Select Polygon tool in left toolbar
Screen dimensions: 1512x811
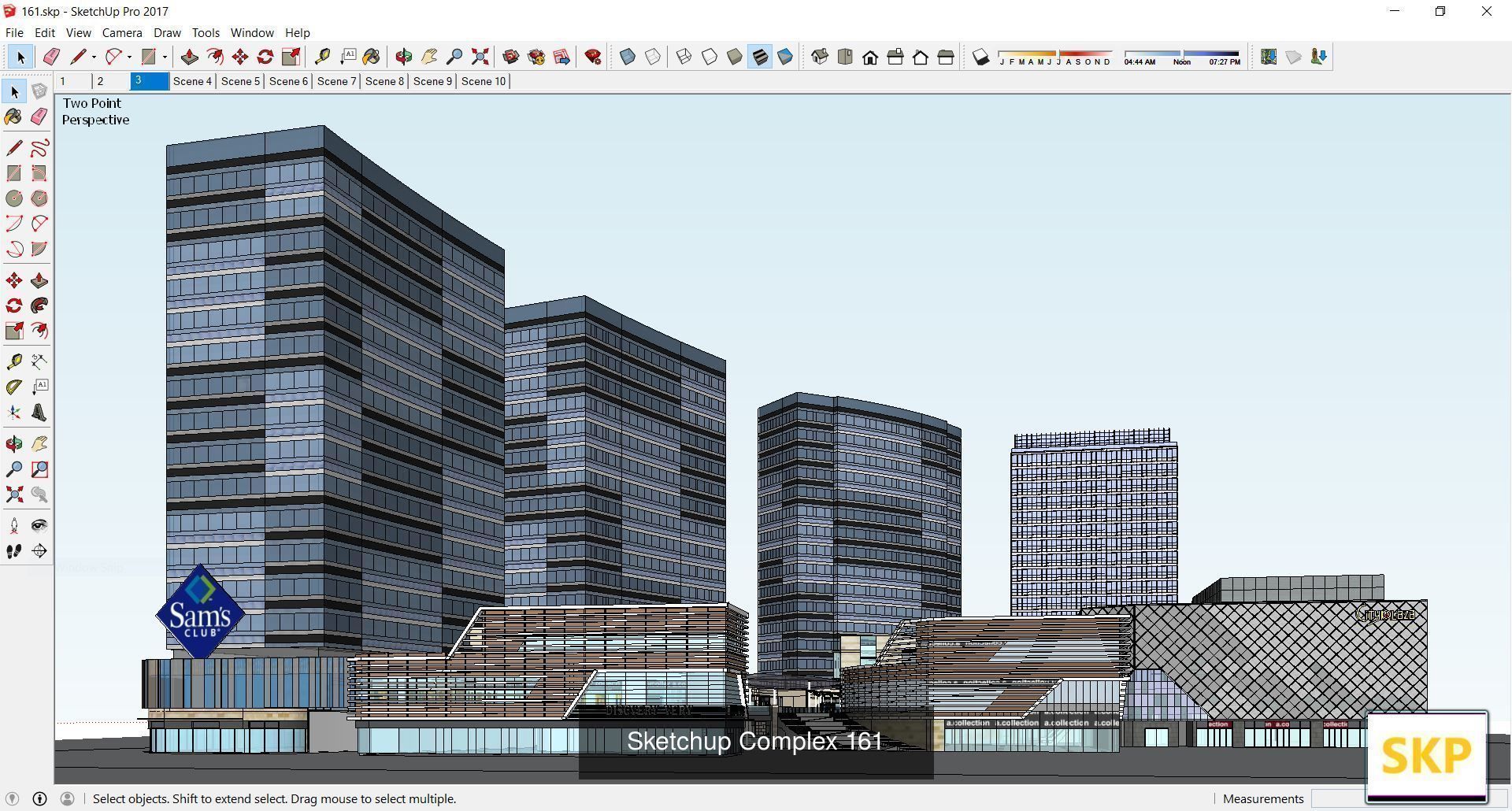click(39, 198)
